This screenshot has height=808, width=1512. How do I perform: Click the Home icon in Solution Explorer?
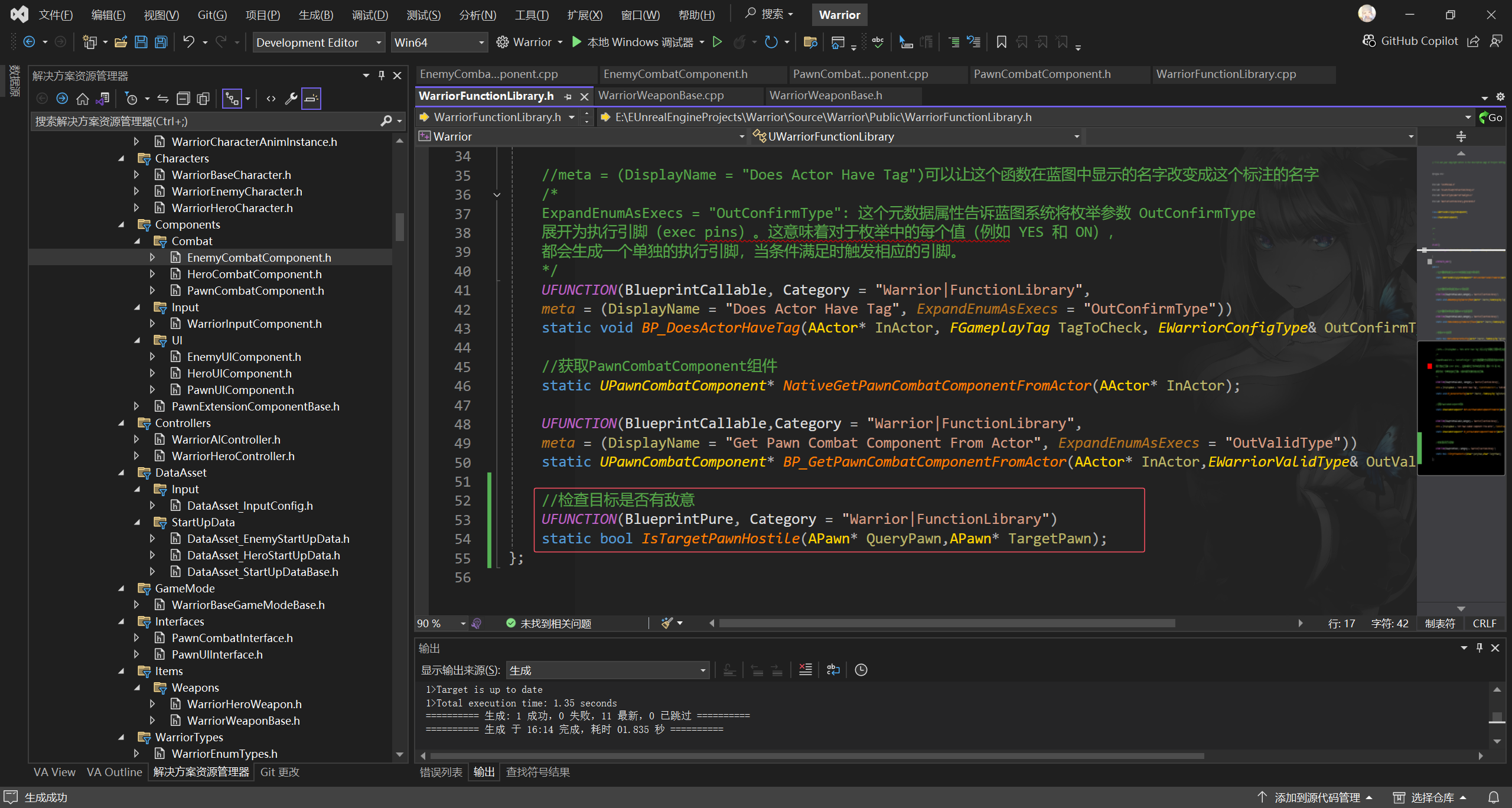(x=83, y=99)
